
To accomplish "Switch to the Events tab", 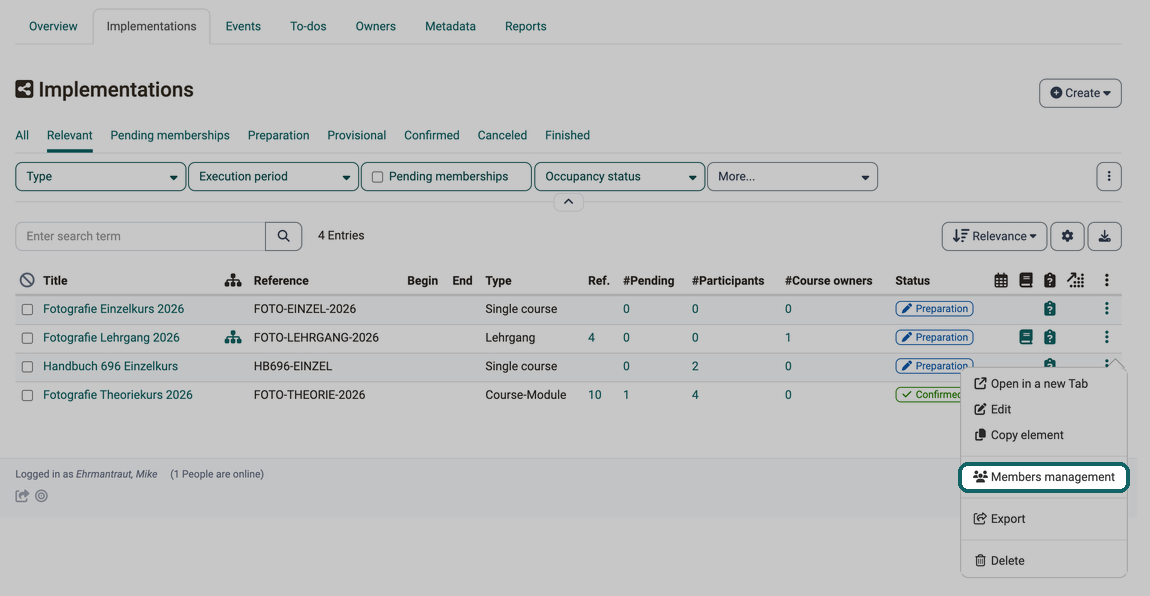I will [x=243, y=26].
